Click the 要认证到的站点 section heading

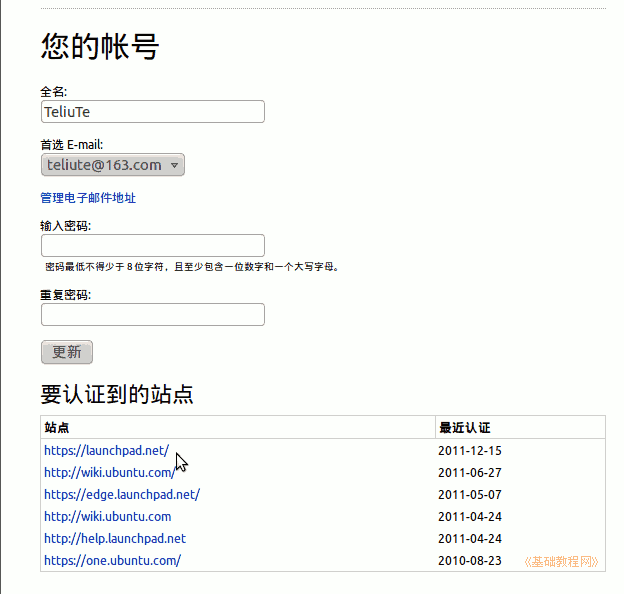[117, 394]
